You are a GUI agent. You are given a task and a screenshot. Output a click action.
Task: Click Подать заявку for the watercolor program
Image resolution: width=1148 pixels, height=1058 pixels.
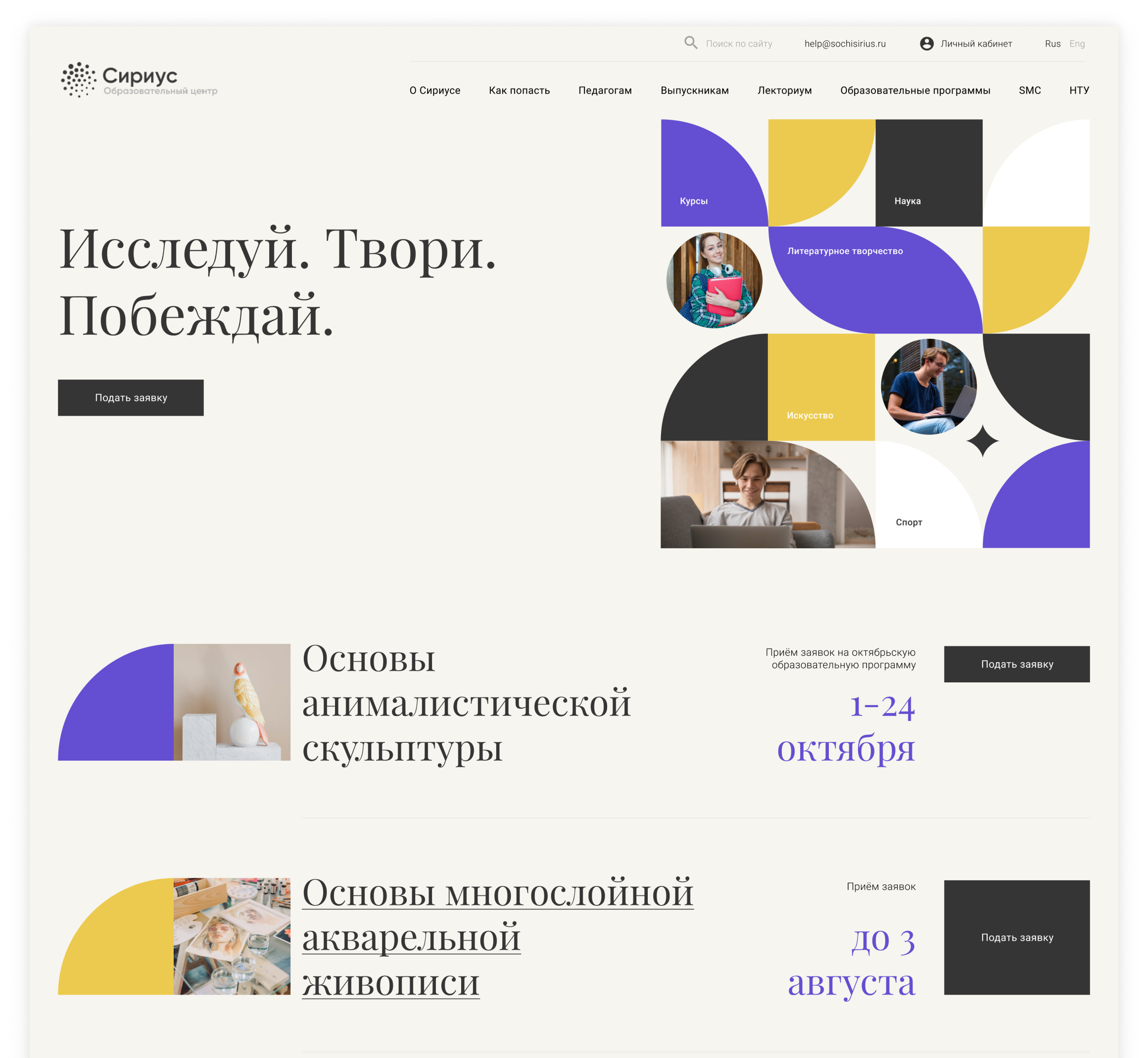pos(1016,937)
